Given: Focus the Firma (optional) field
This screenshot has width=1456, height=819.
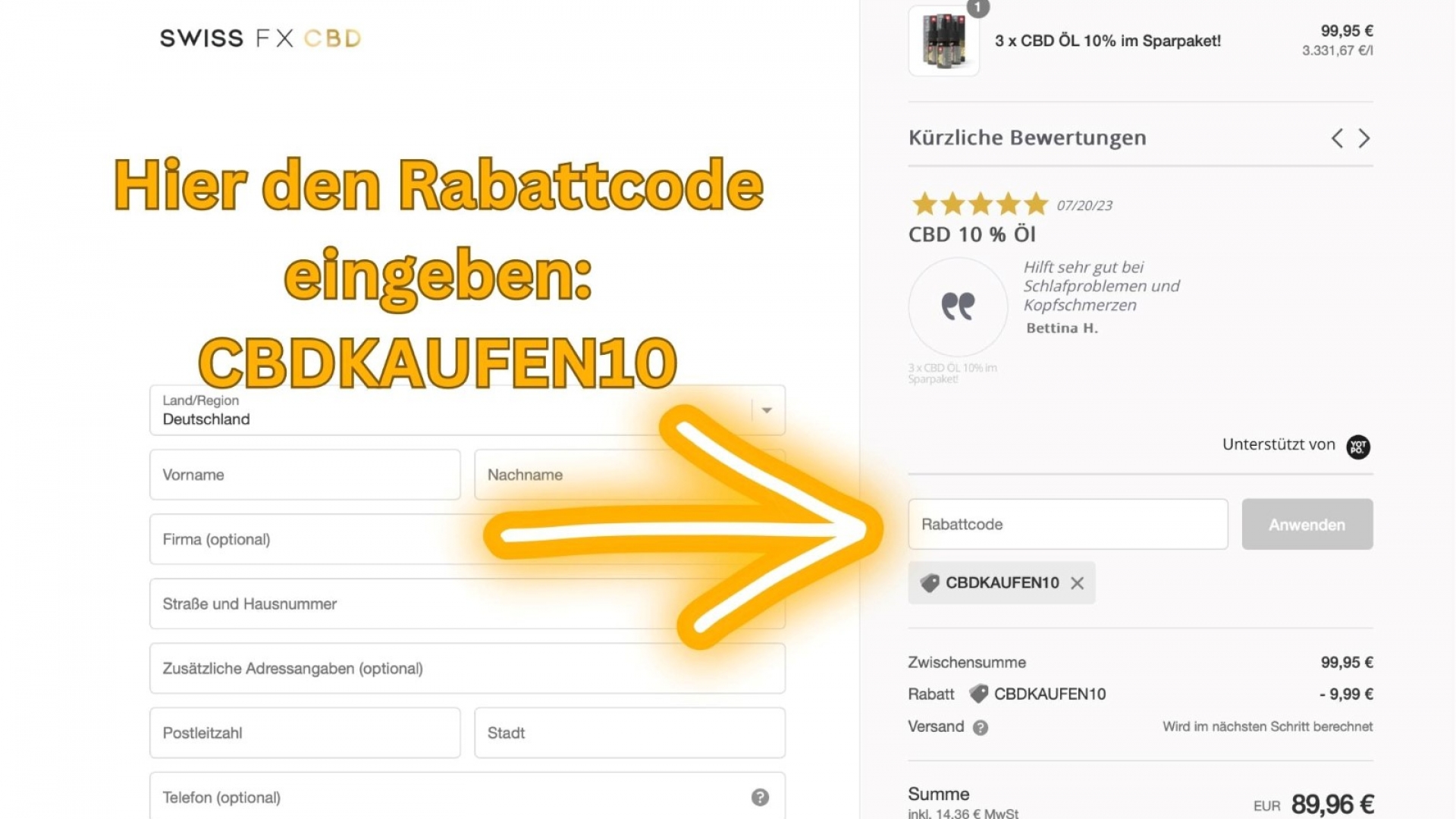Looking at the screenshot, I should coord(468,539).
